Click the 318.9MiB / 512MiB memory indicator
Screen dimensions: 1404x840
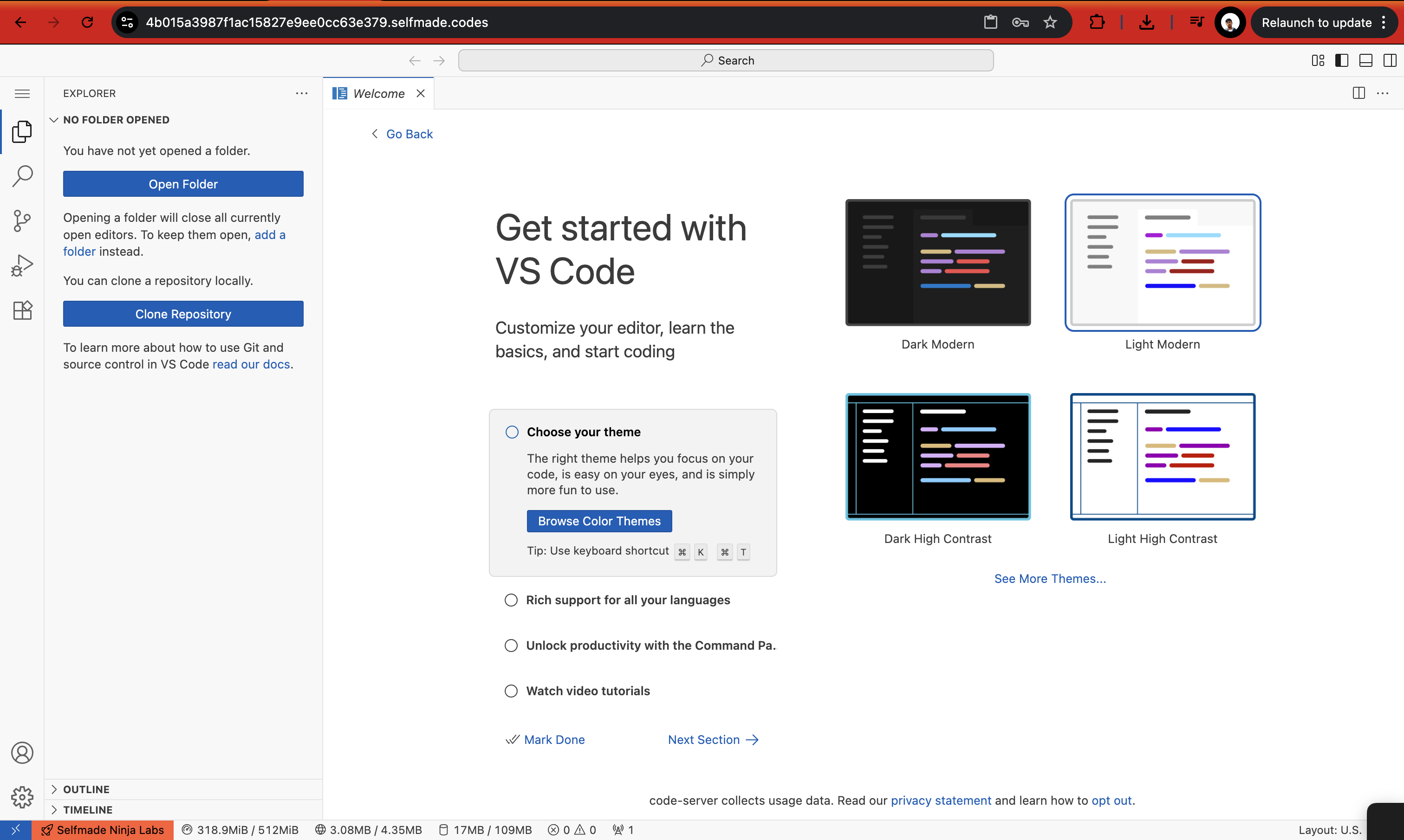[x=240, y=830]
